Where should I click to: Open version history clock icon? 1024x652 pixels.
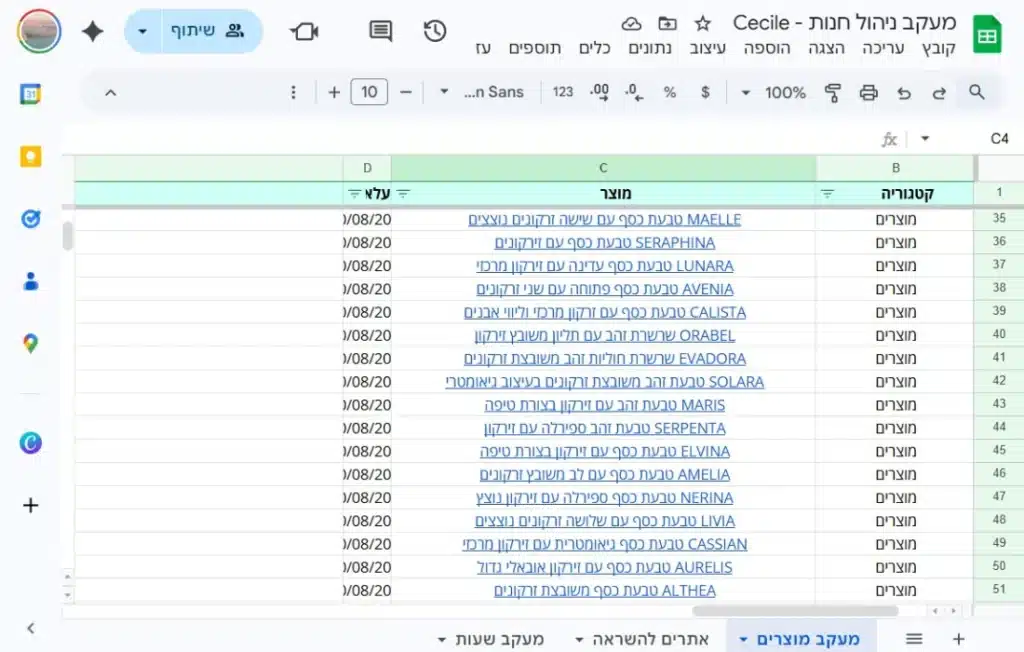tap(434, 31)
